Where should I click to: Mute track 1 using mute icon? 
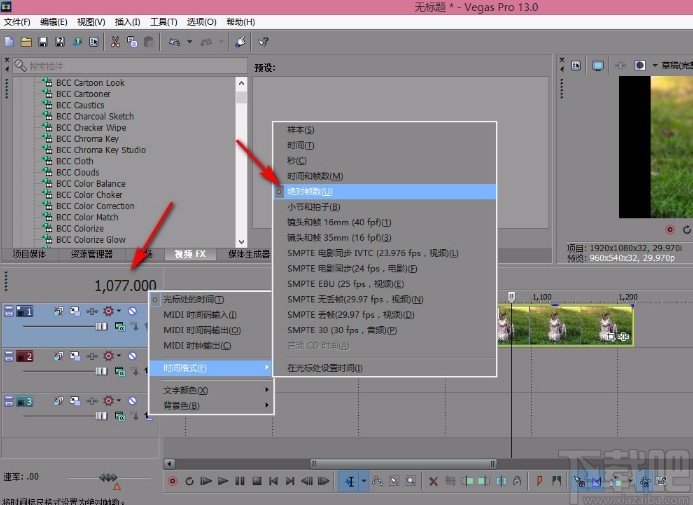tap(131, 312)
